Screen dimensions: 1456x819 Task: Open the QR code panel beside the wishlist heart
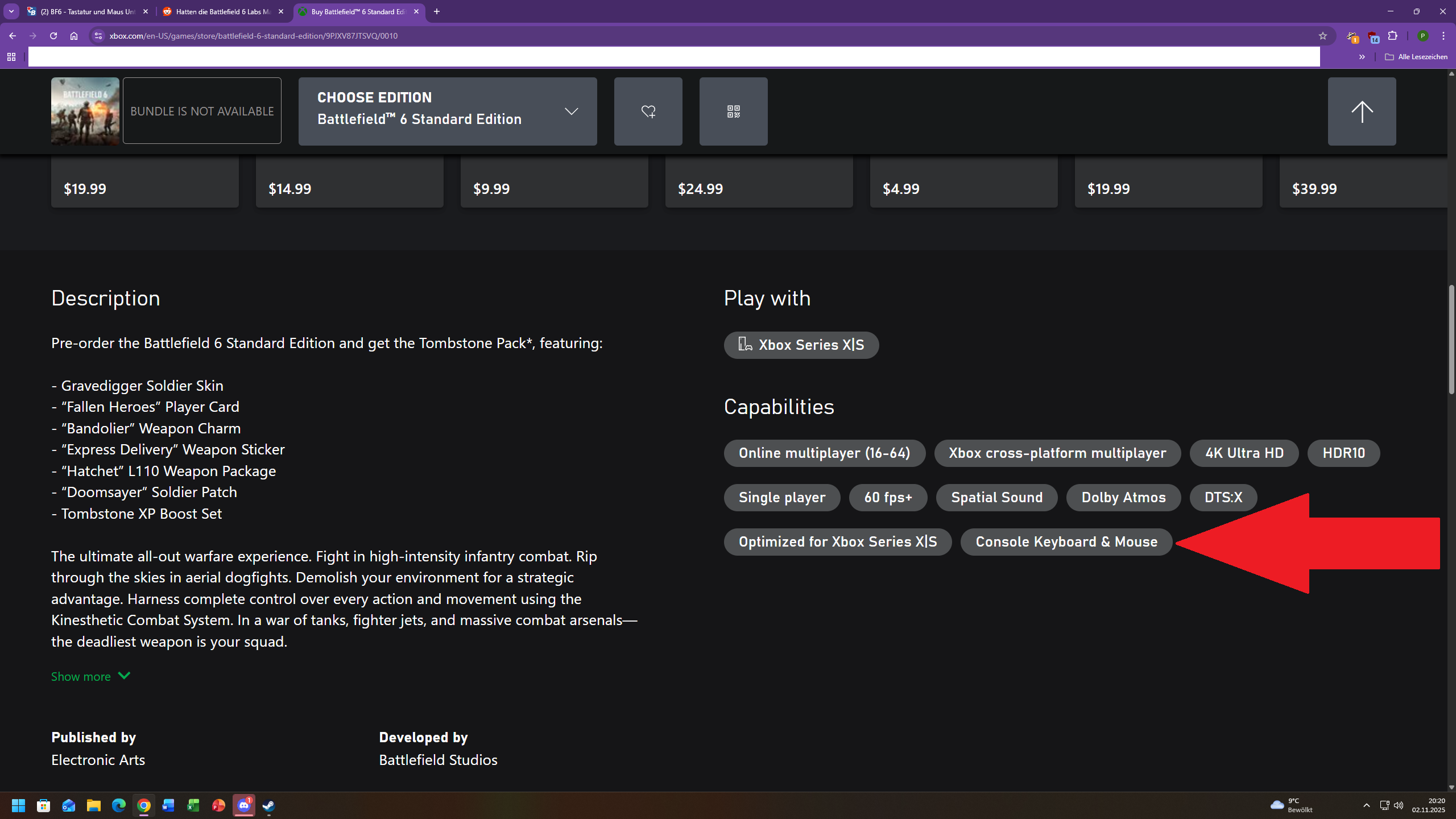pyautogui.click(x=733, y=111)
